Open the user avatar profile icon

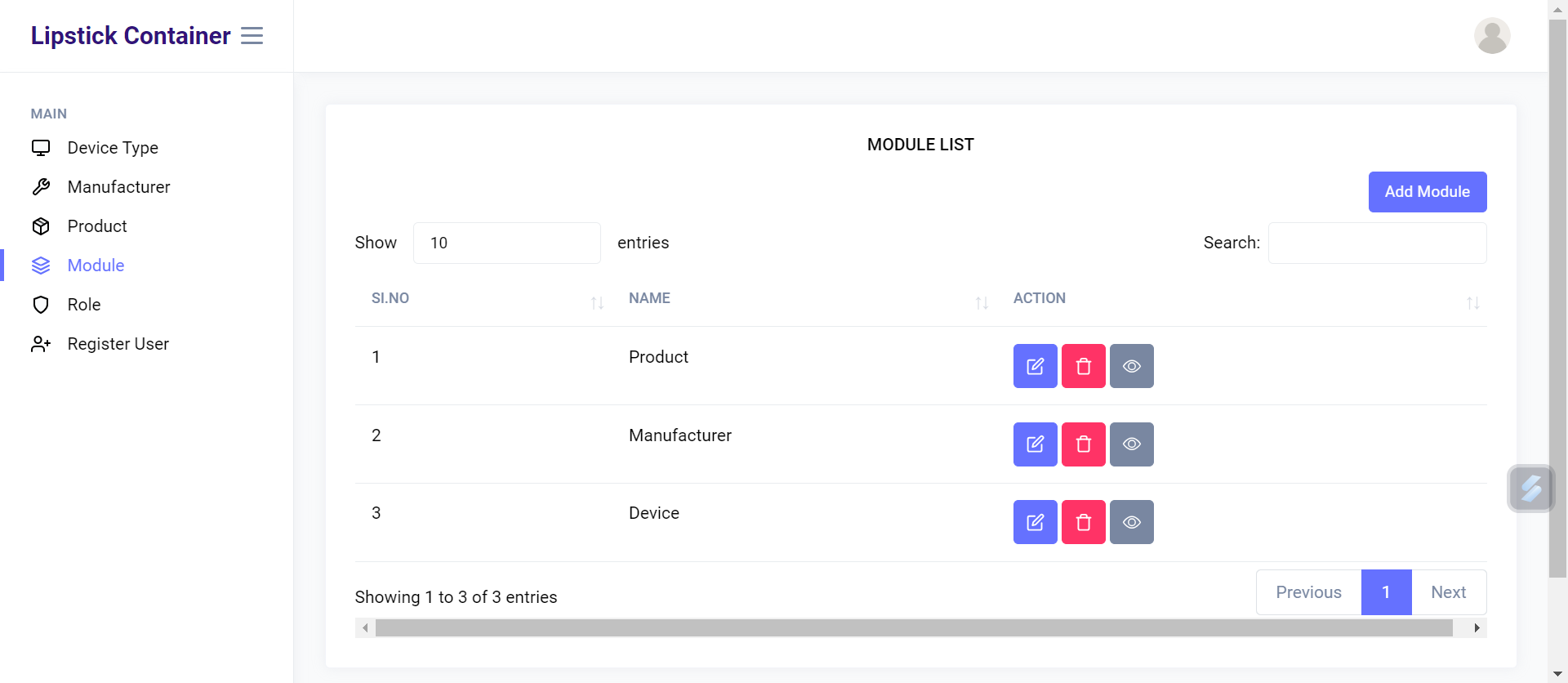[1491, 36]
